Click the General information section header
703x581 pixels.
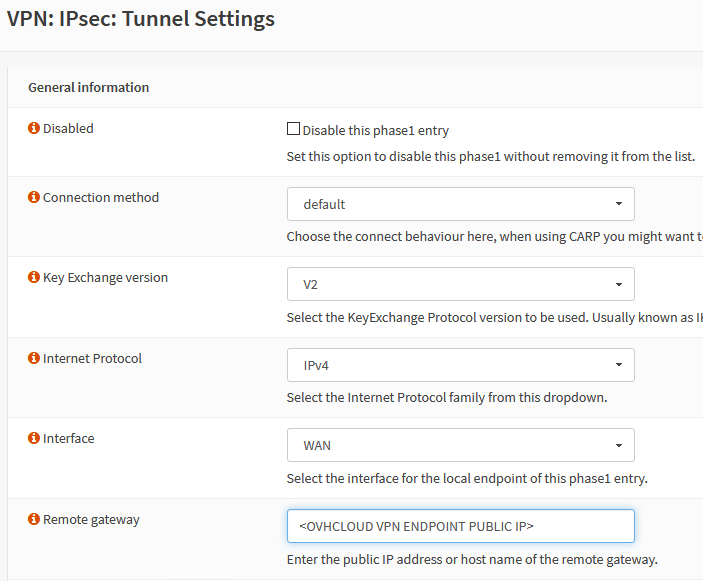[88, 87]
